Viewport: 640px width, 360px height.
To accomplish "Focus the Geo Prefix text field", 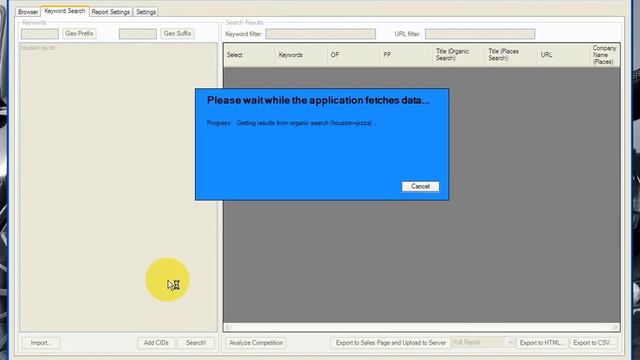I will point(40,34).
